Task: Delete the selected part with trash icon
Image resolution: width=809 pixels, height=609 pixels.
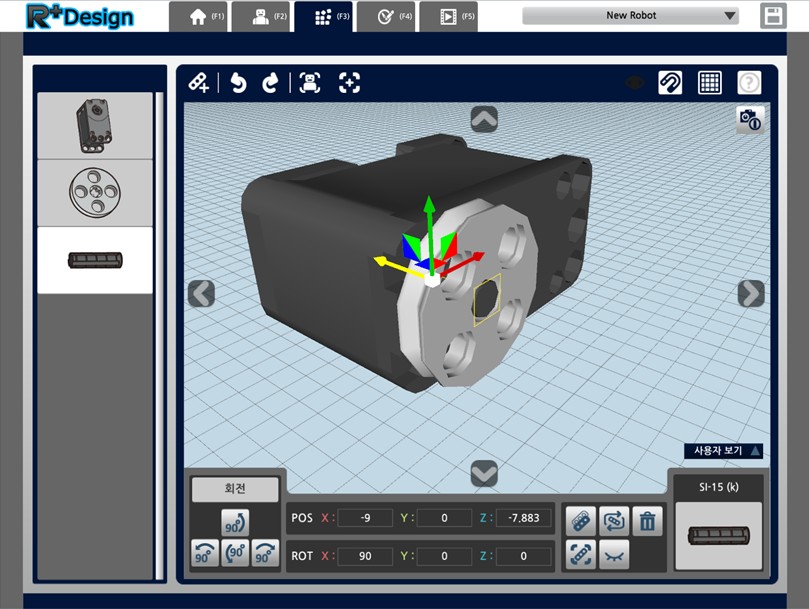Action: point(648,520)
